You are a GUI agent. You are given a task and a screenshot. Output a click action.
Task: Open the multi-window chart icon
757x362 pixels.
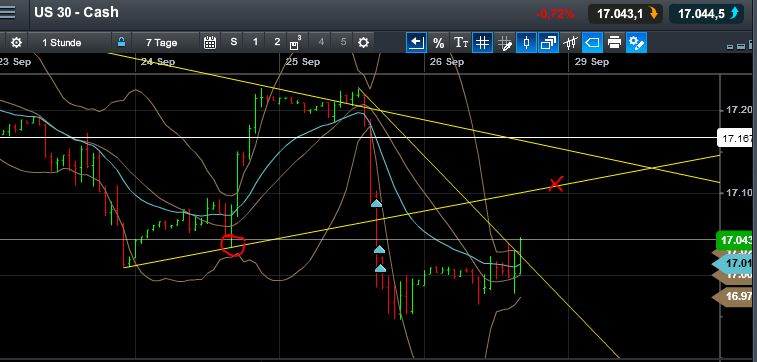click(548, 43)
